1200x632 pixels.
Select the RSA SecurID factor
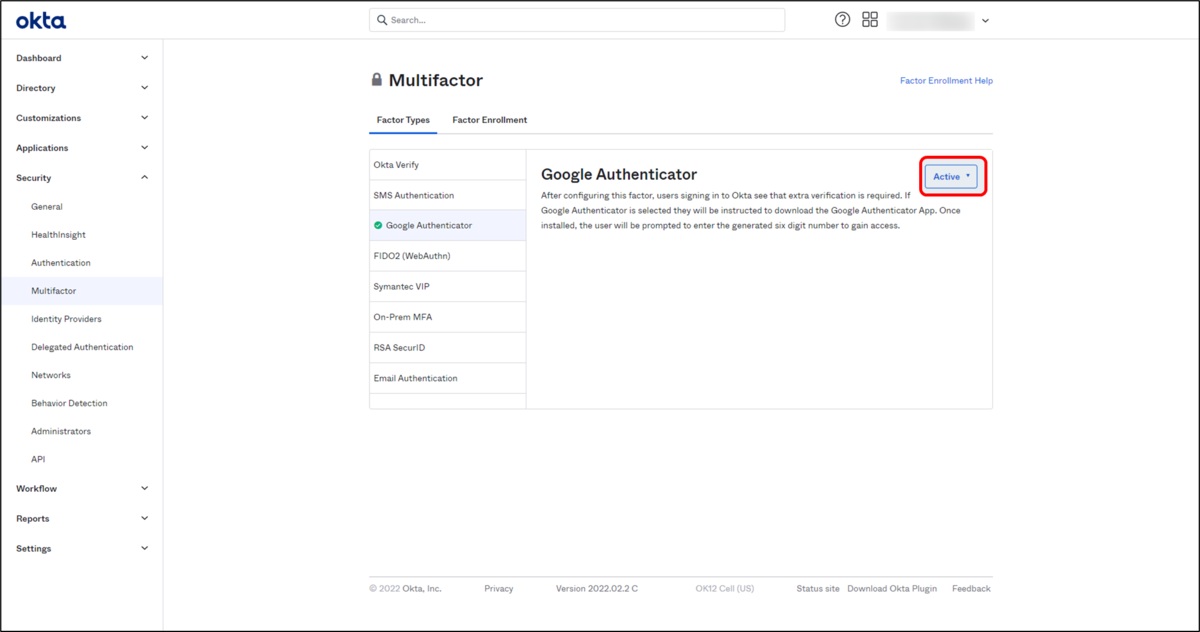(x=448, y=348)
